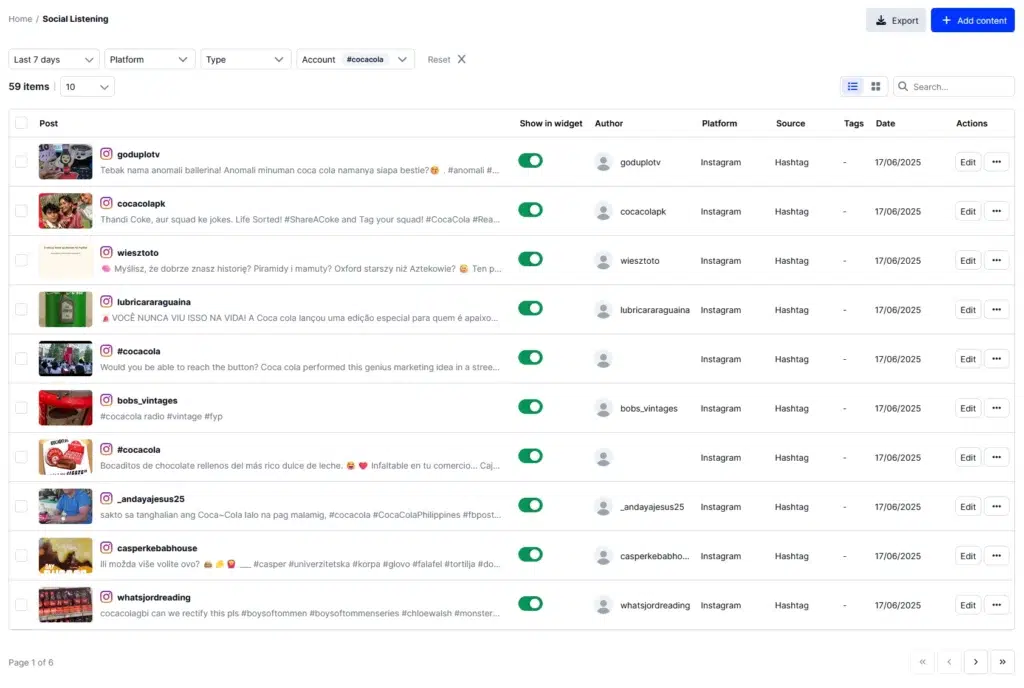Open more actions menu for bobs_vintages row

996,408
